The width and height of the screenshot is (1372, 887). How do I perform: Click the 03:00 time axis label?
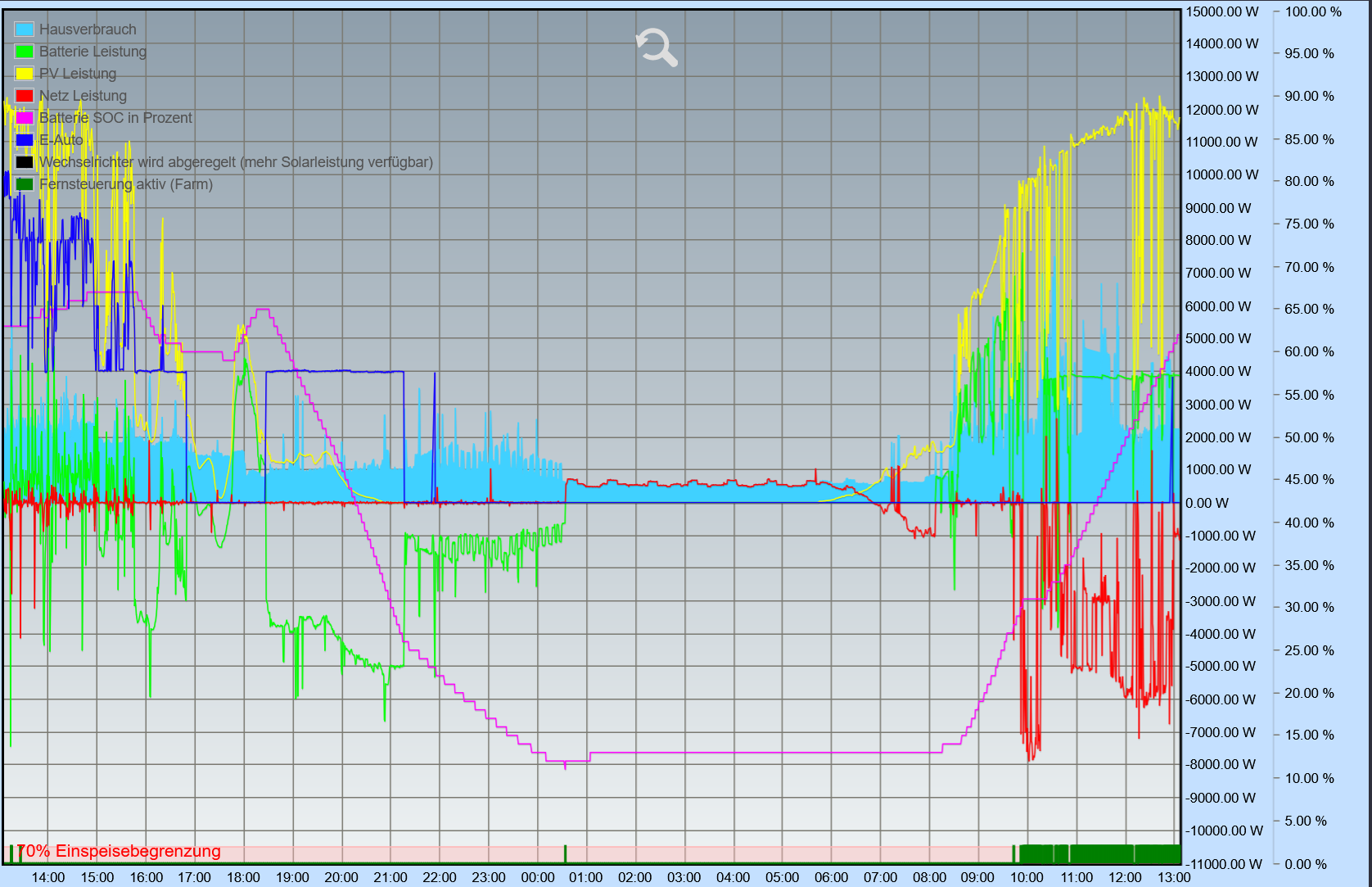pyautogui.click(x=684, y=877)
